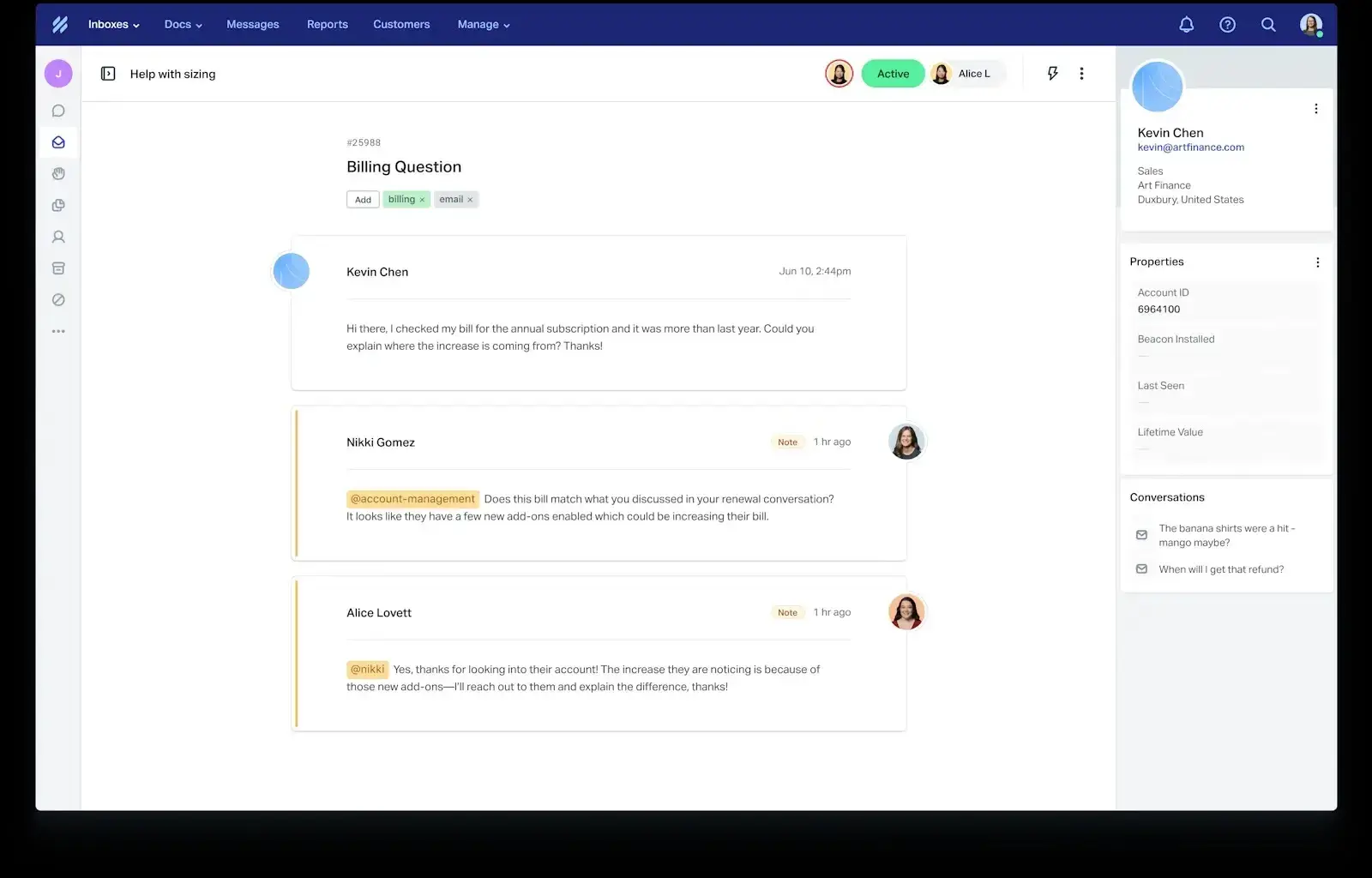Open the envelope icon beside refund conversation

point(1141,569)
